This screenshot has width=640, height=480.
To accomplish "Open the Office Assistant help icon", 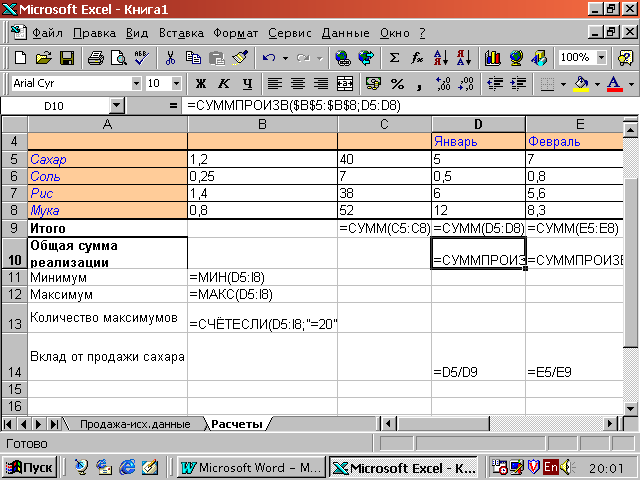I will 625,58.
